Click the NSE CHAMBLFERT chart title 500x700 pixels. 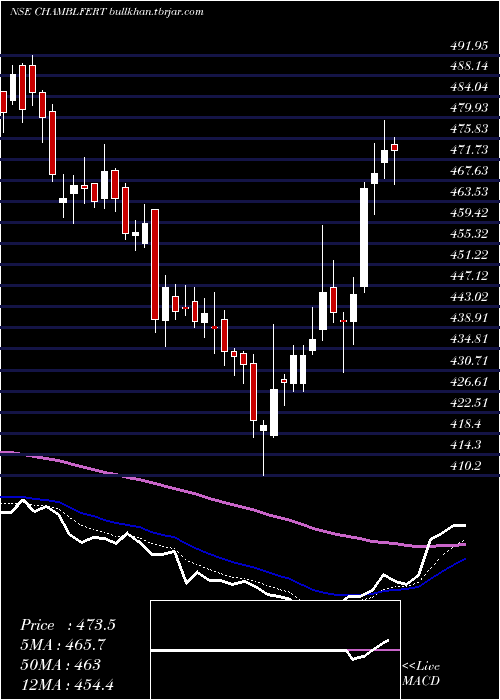[107, 12]
